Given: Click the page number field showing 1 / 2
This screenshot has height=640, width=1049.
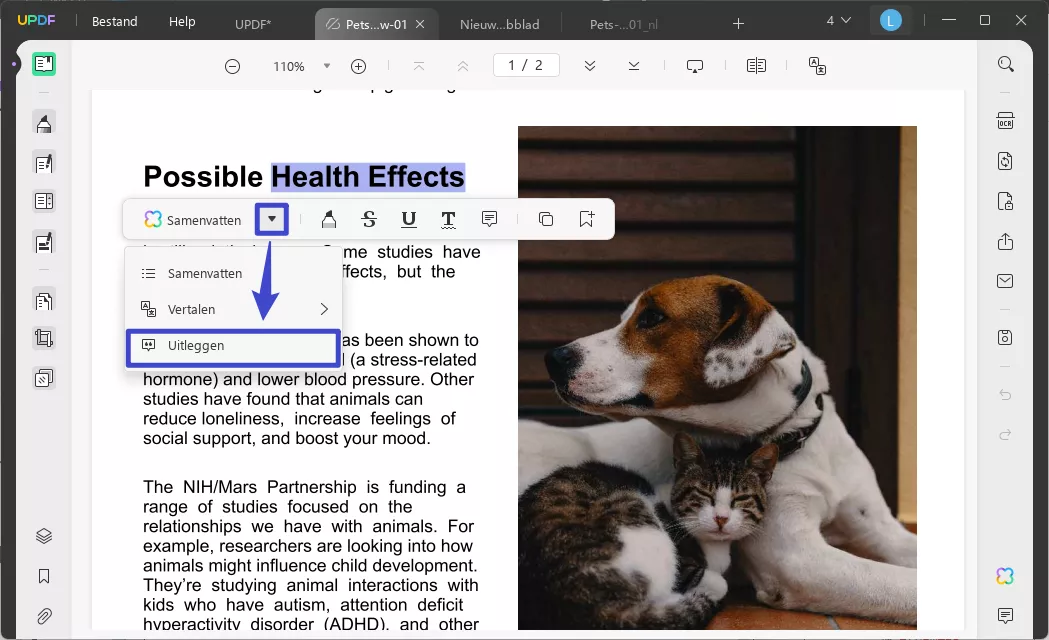Looking at the screenshot, I should pyautogui.click(x=526, y=66).
